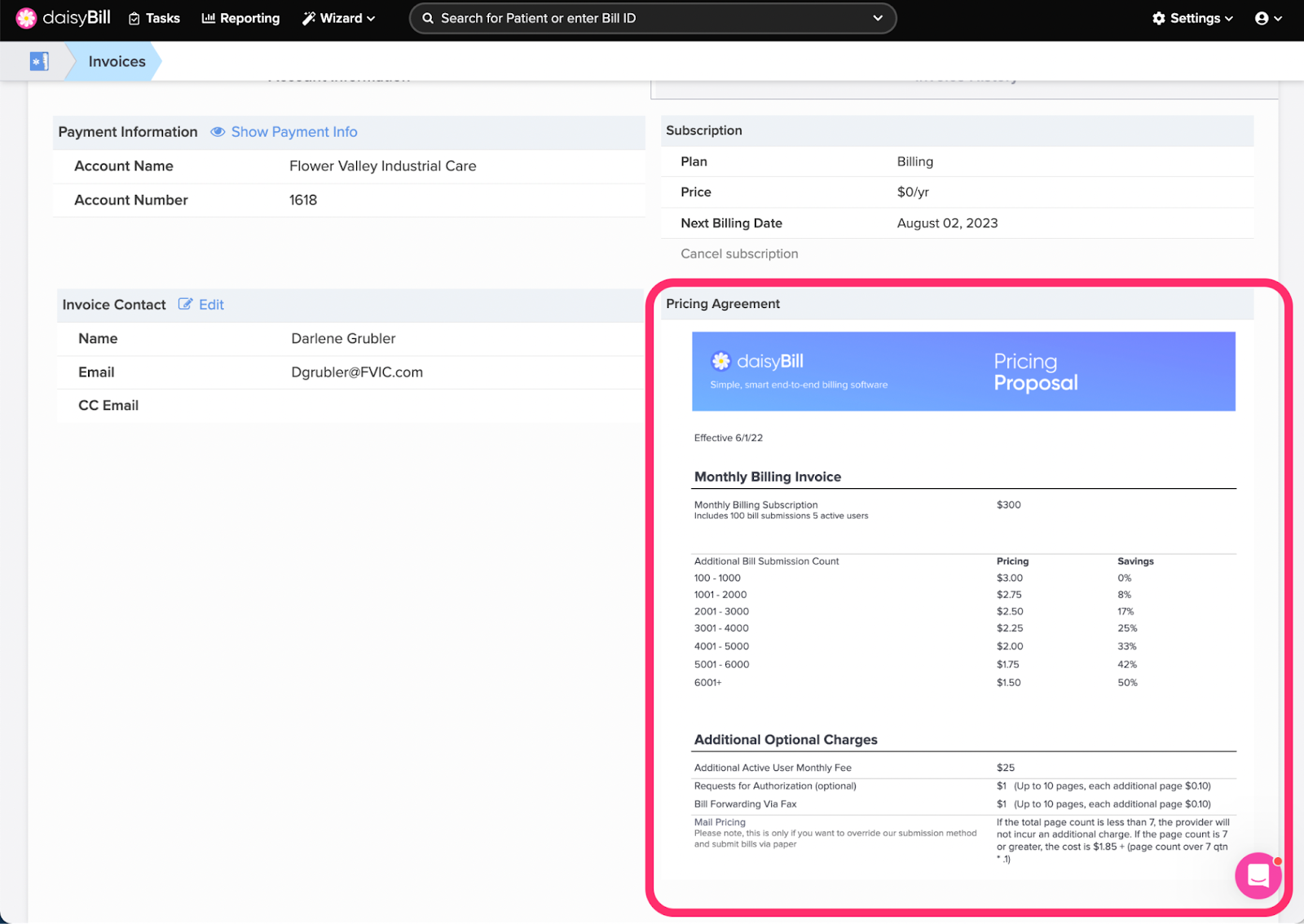Select the 50% savings value
This screenshot has width=1304, height=924.
tap(1127, 683)
